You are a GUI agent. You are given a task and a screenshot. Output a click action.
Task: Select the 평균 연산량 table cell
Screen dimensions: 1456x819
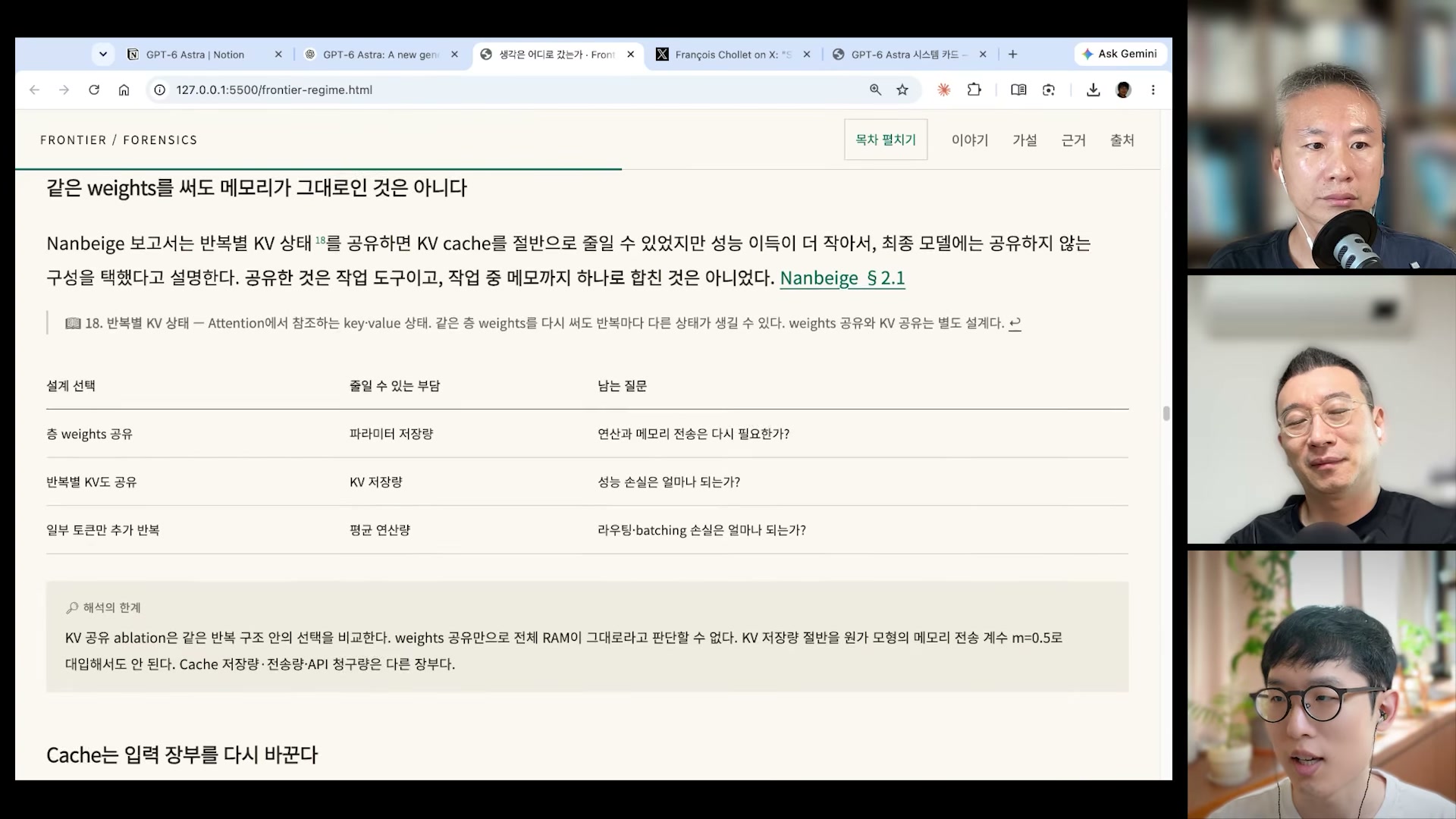380,530
